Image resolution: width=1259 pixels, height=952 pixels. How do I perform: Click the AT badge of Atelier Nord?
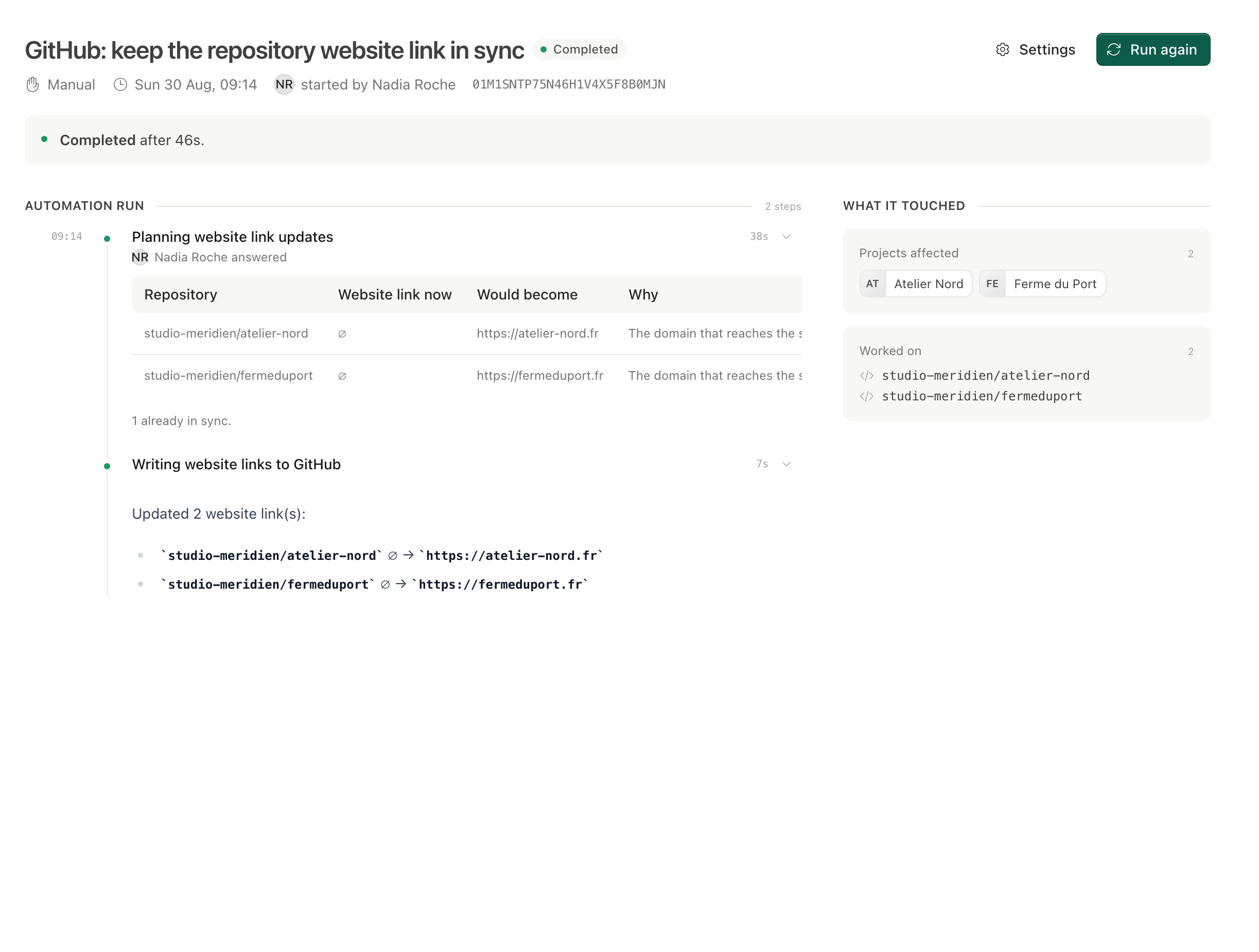872,284
